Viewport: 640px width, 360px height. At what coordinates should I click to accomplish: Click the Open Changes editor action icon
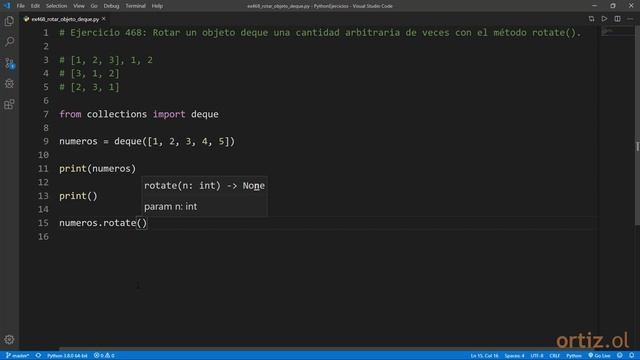click(591, 19)
